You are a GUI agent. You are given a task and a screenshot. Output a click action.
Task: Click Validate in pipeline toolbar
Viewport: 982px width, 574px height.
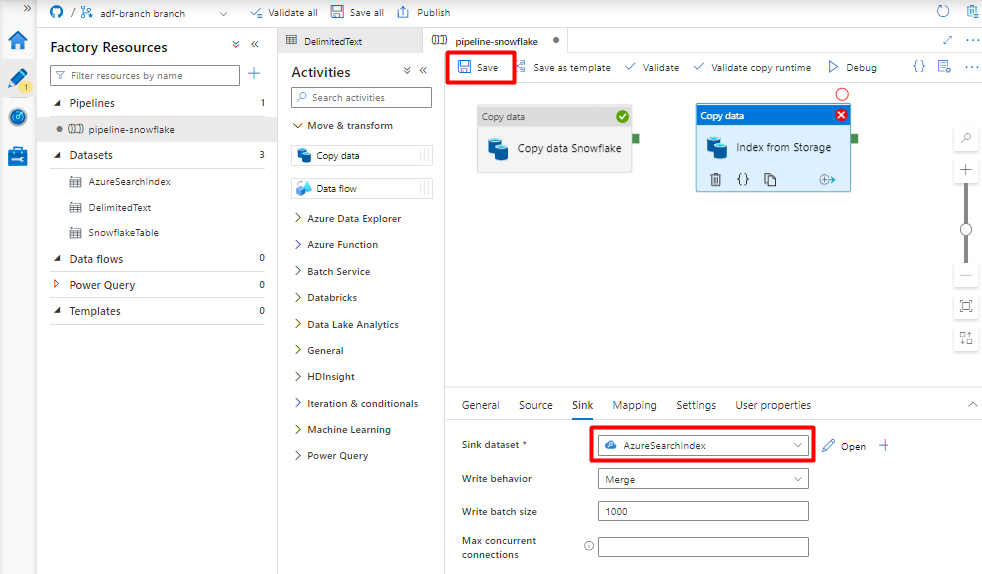652,68
